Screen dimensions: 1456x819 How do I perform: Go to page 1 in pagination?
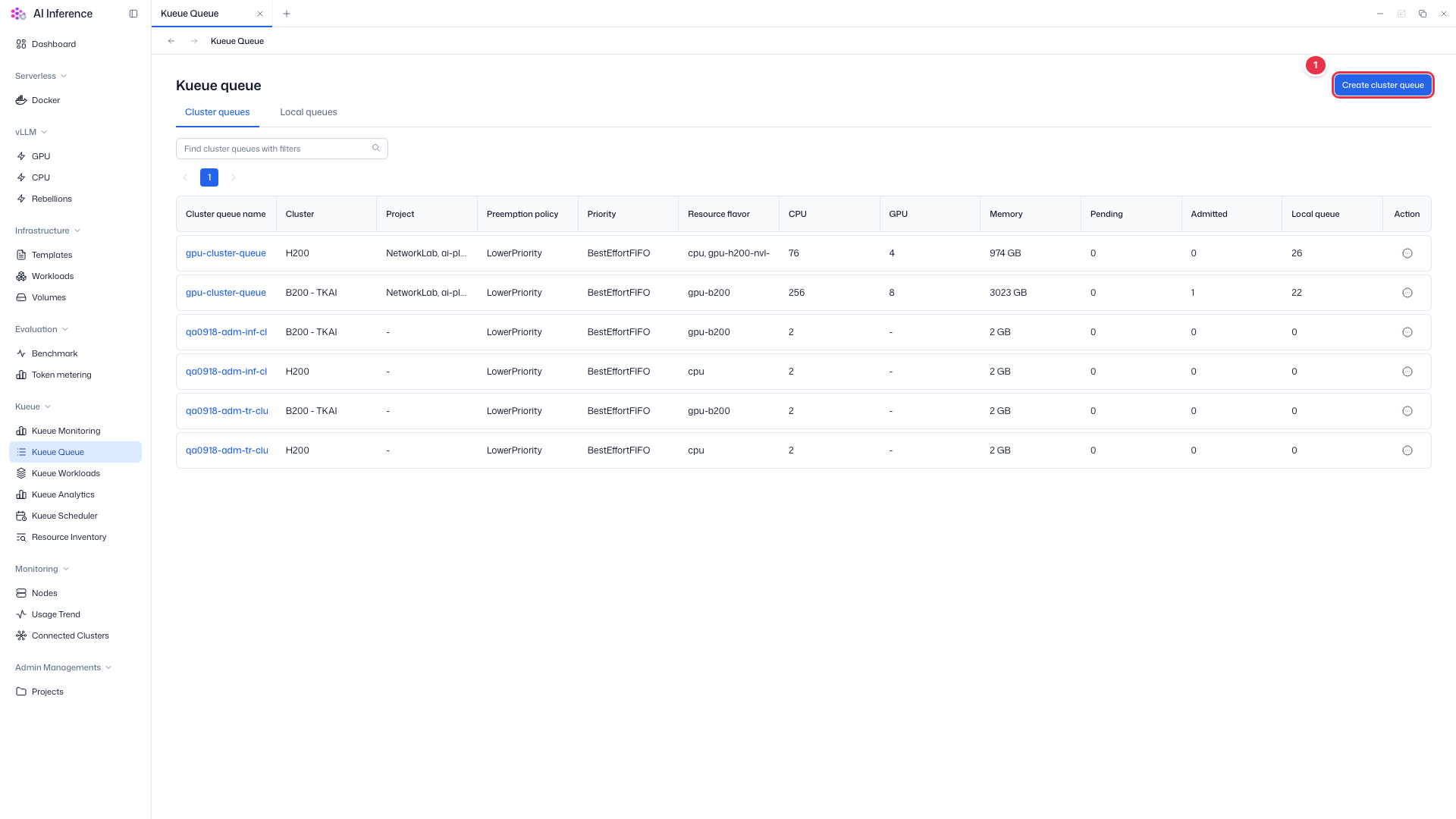[209, 177]
